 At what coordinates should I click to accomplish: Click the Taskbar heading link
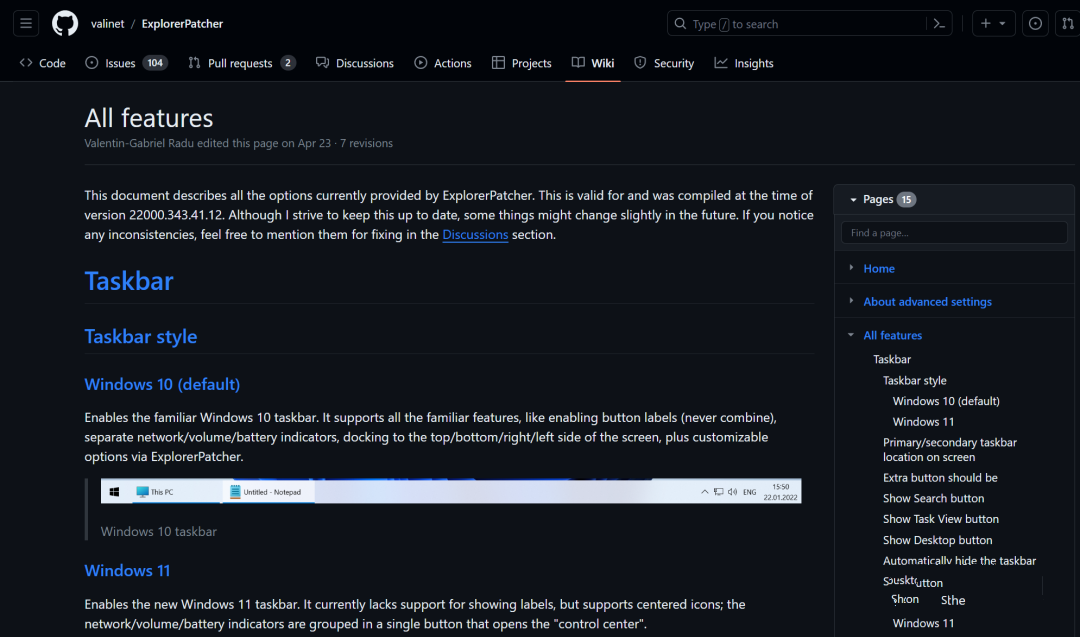[129, 281]
